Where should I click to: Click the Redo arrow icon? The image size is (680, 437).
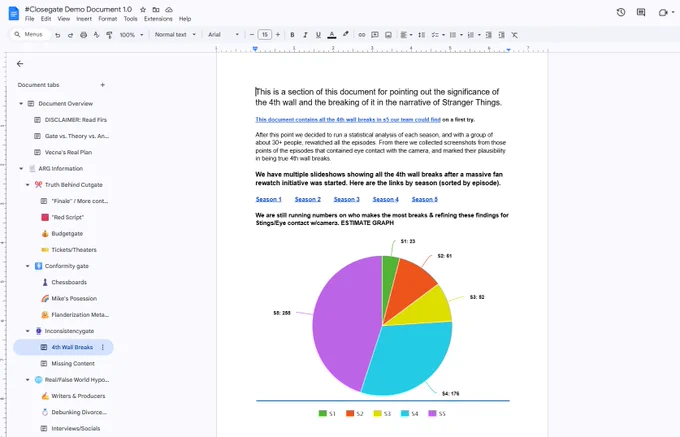coord(70,35)
